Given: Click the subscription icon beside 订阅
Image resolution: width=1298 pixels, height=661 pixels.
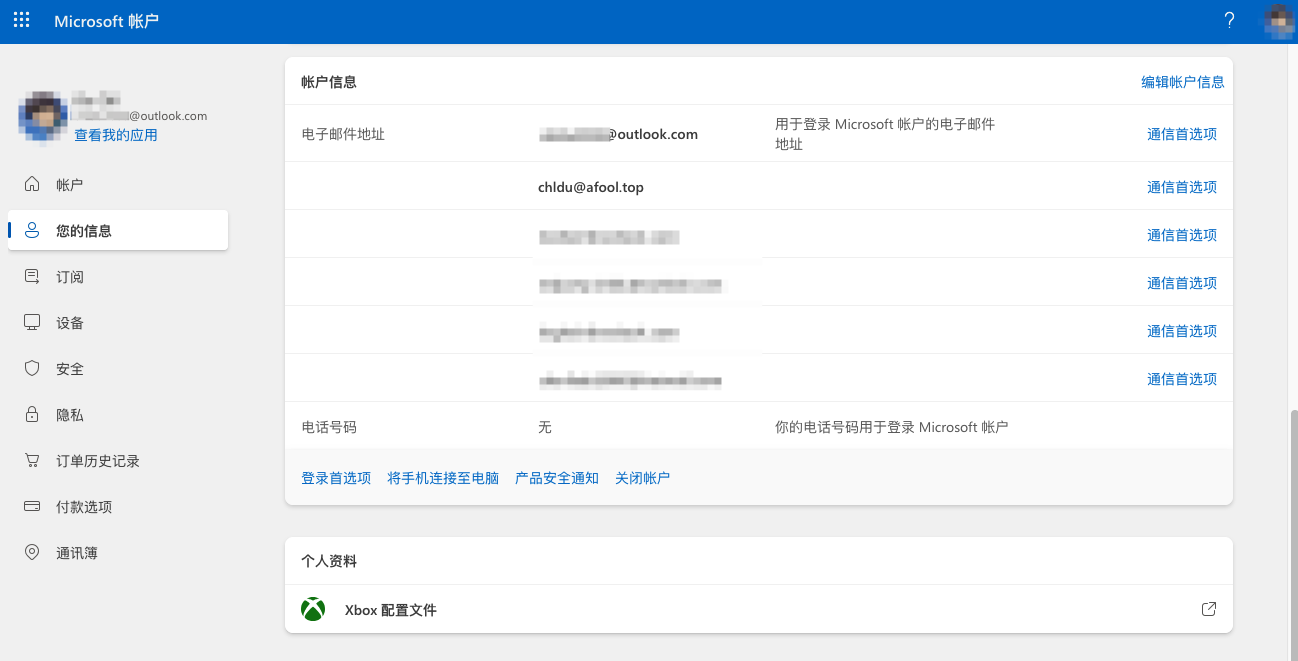Looking at the screenshot, I should tap(32, 276).
